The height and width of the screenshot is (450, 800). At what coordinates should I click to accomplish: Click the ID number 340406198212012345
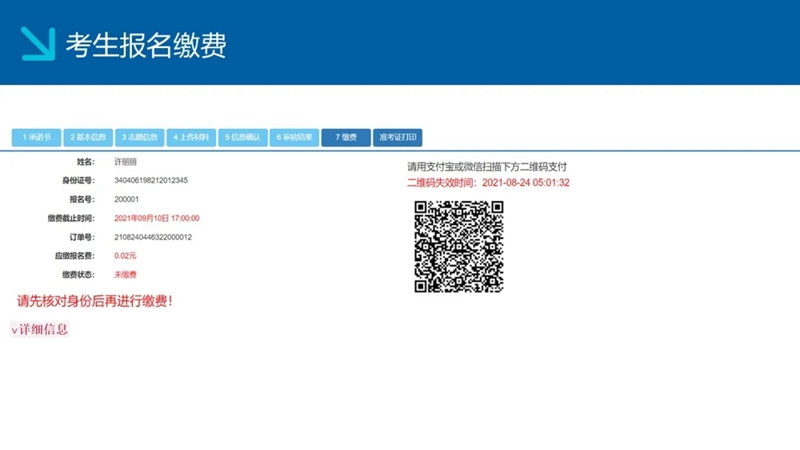point(151,181)
